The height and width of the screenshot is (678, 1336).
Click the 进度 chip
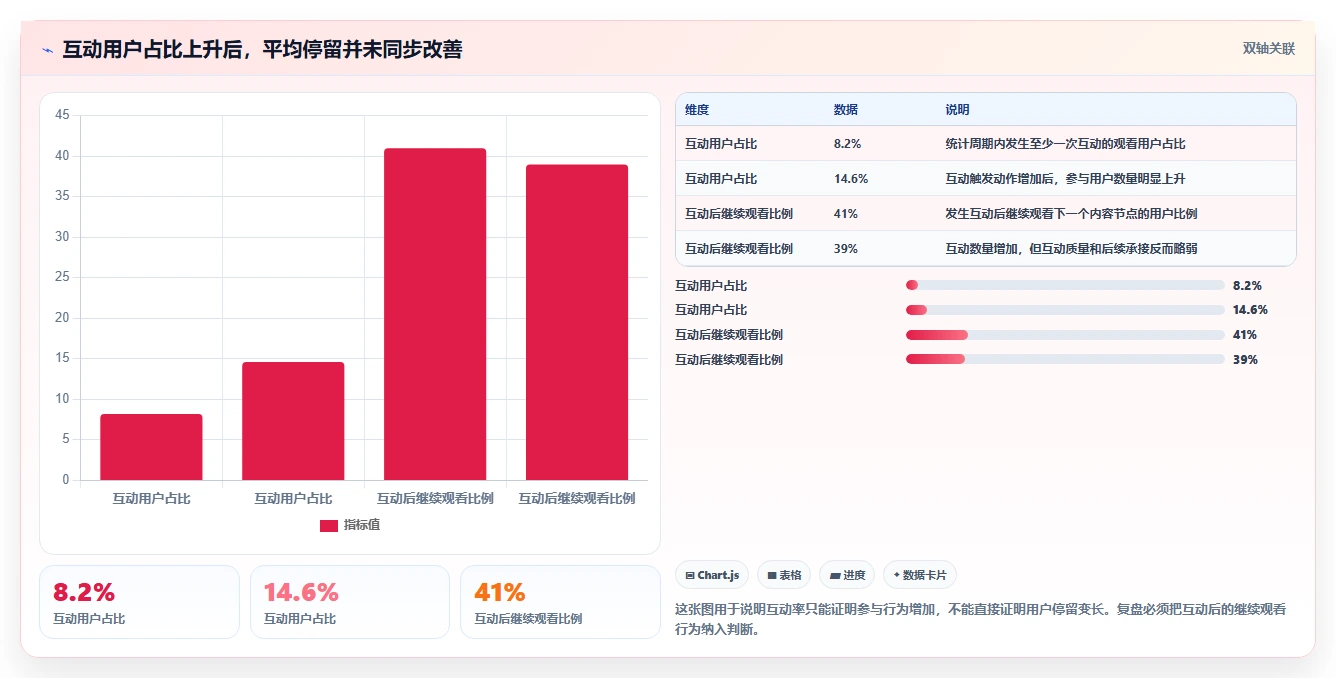pos(847,575)
